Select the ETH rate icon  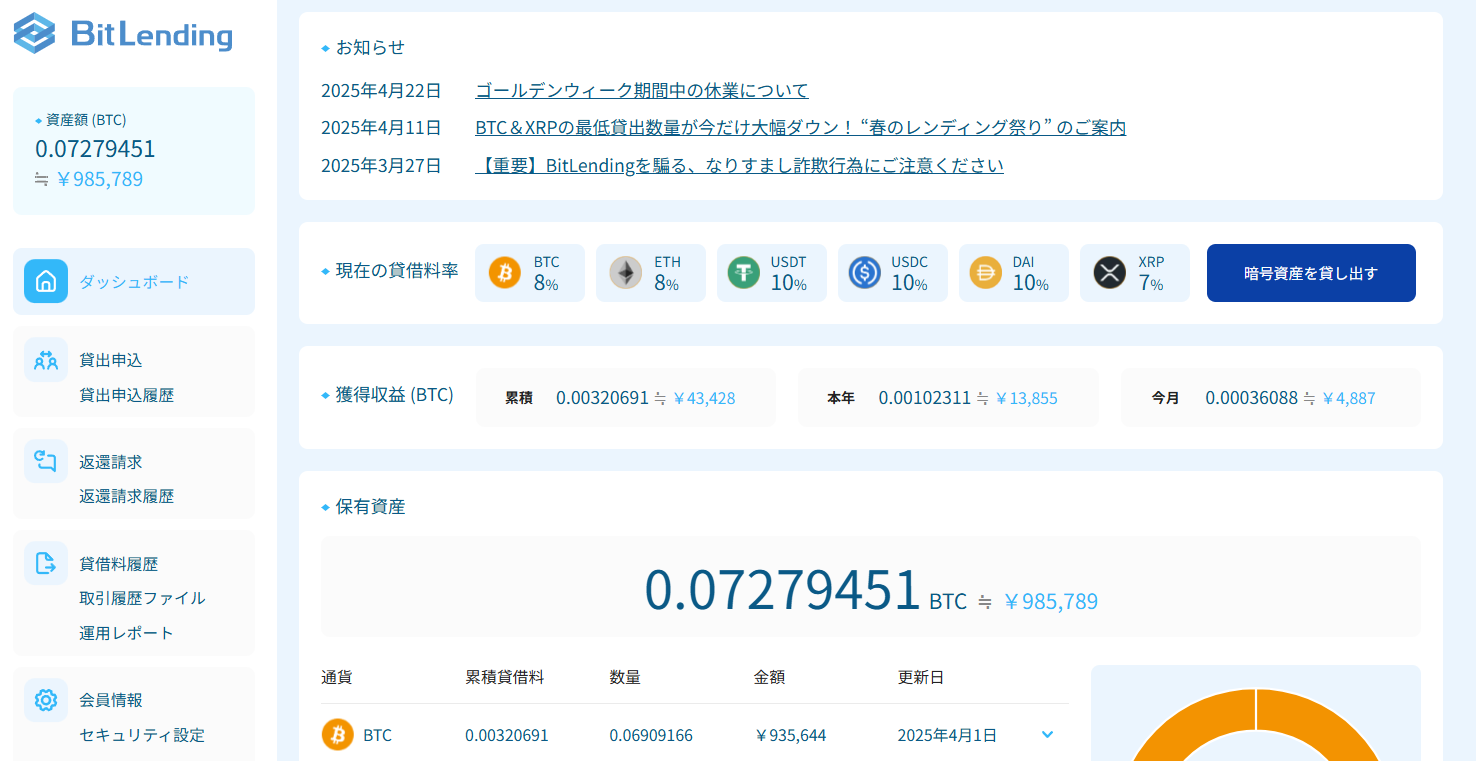click(x=625, y=272)
